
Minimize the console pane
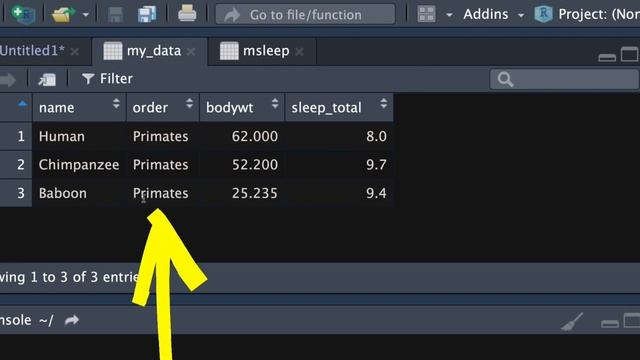point(610,324)
